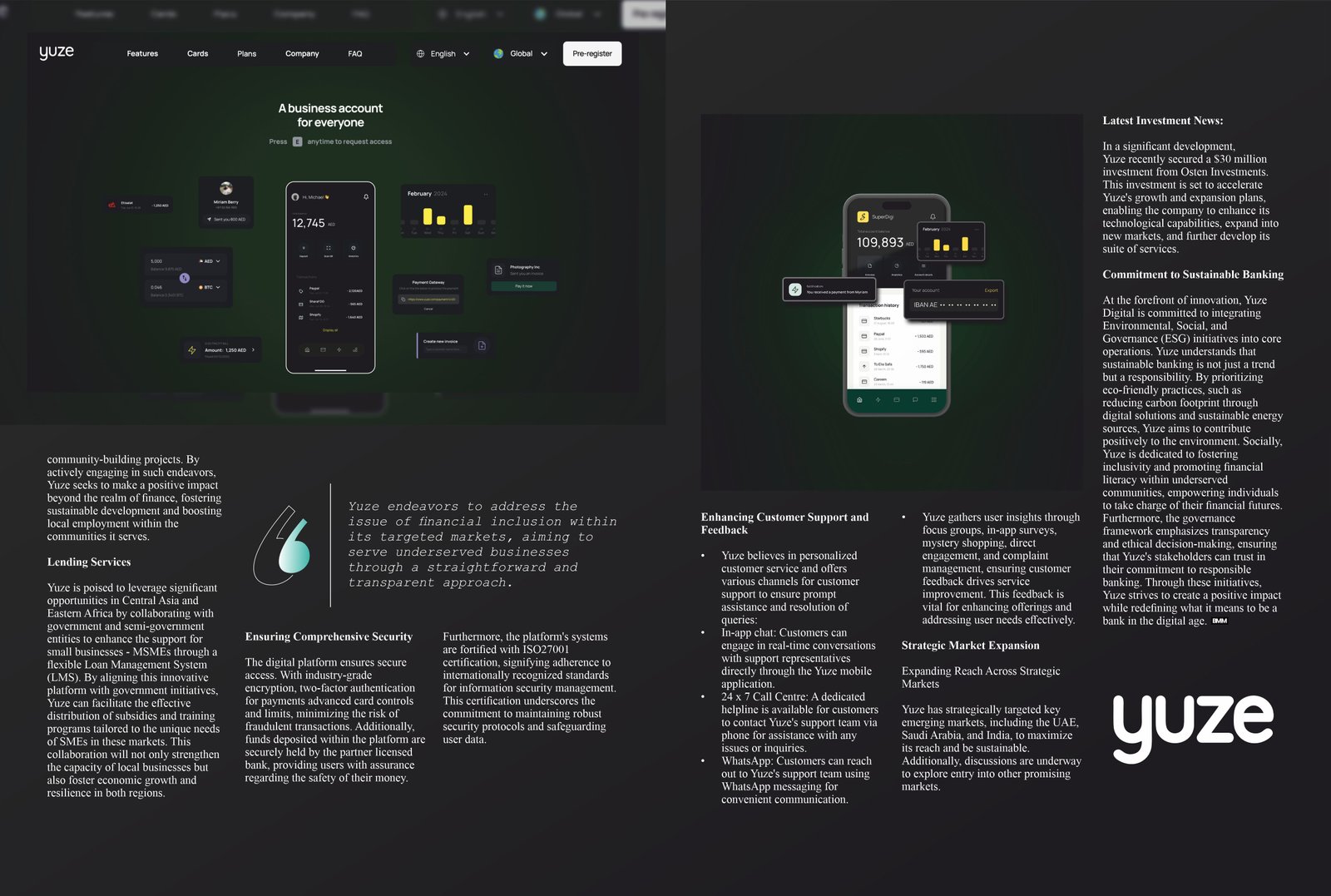Open the Company menu item
Viewport: 1331px width, 896px height.
[302, 53]
